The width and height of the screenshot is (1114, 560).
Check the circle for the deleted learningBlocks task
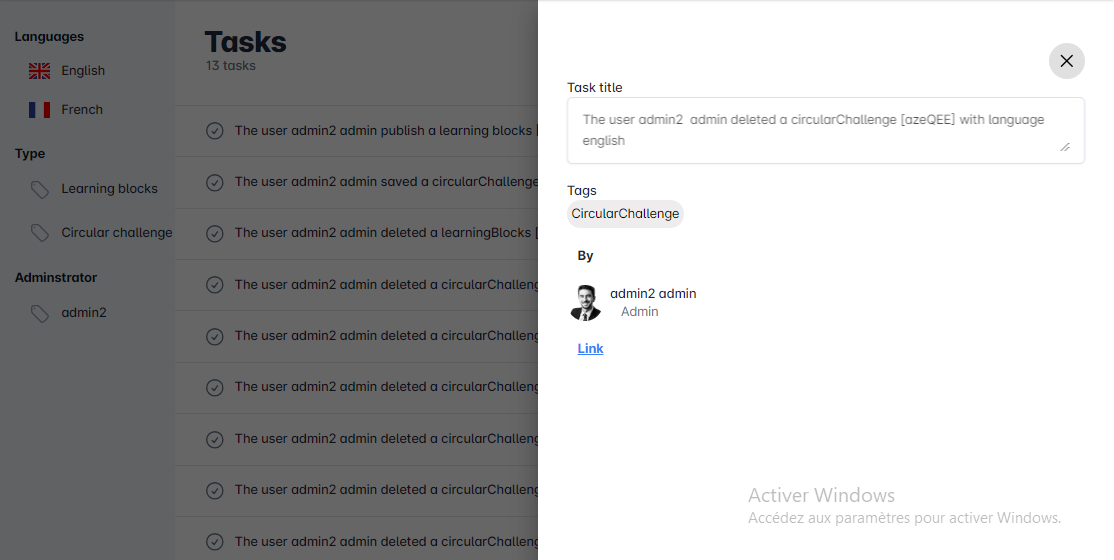click(x=214, y=233)
